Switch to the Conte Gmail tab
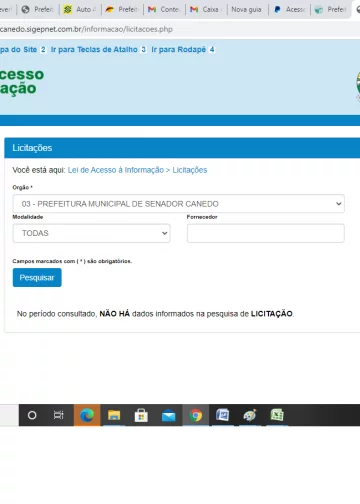Viewport: 360px width, 504px height. point(164,9)
